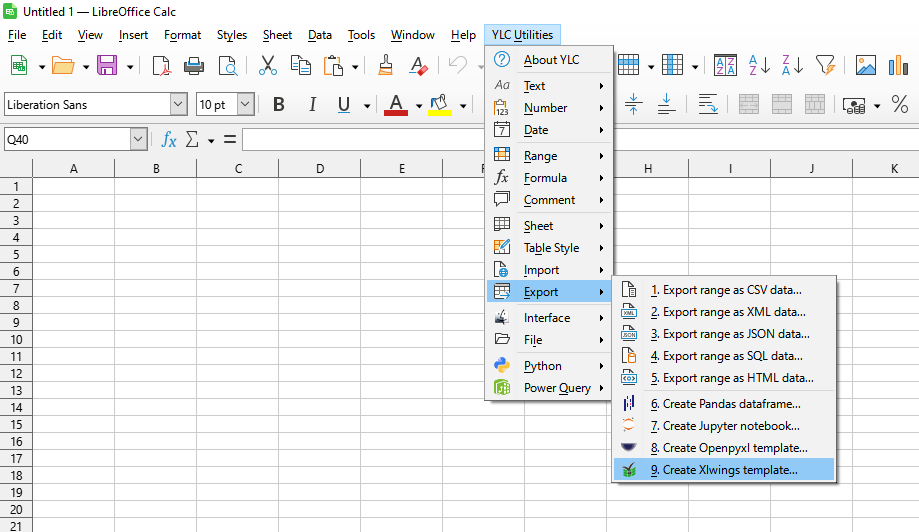Click About YLC menu entry
Screen dimensions: 919x532
click(x=551, y=60)
